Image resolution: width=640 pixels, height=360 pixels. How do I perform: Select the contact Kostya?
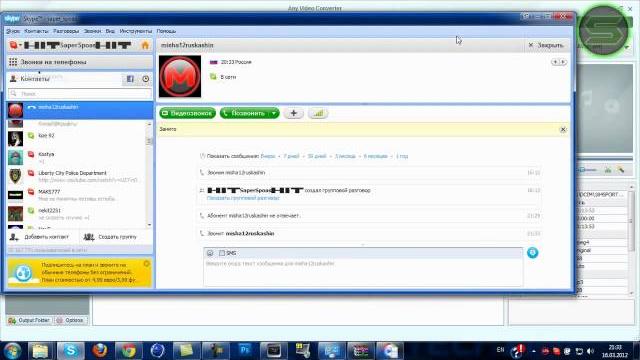tap(76, 157)
